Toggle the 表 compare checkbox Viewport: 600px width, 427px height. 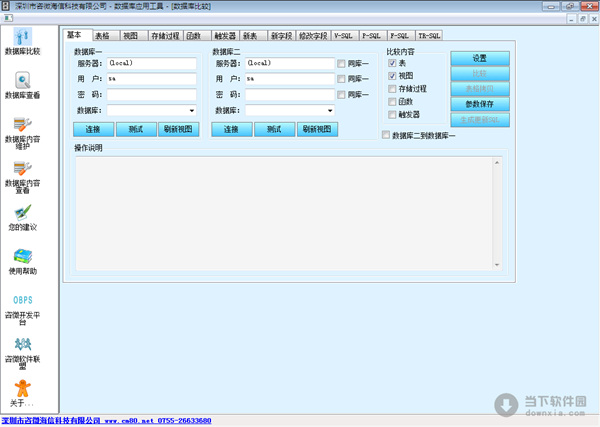392,63
